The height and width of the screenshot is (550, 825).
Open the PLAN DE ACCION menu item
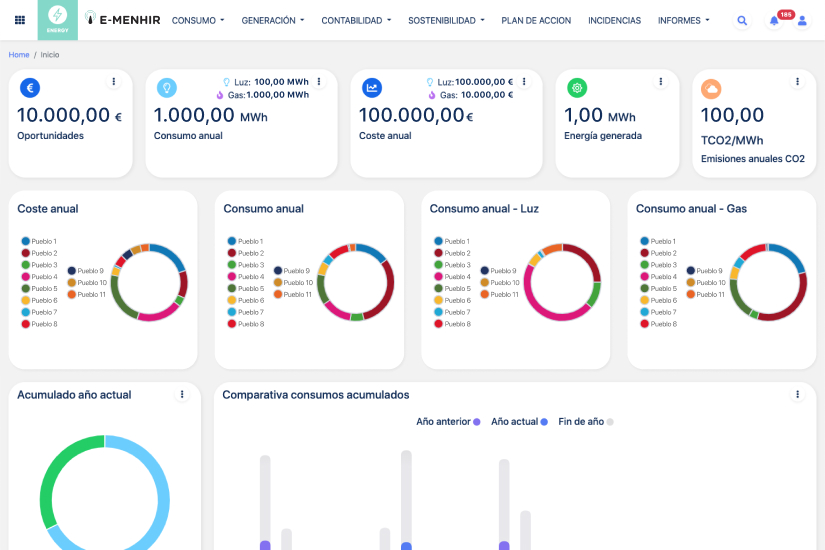pyautogui.click(x=536, y=21)
